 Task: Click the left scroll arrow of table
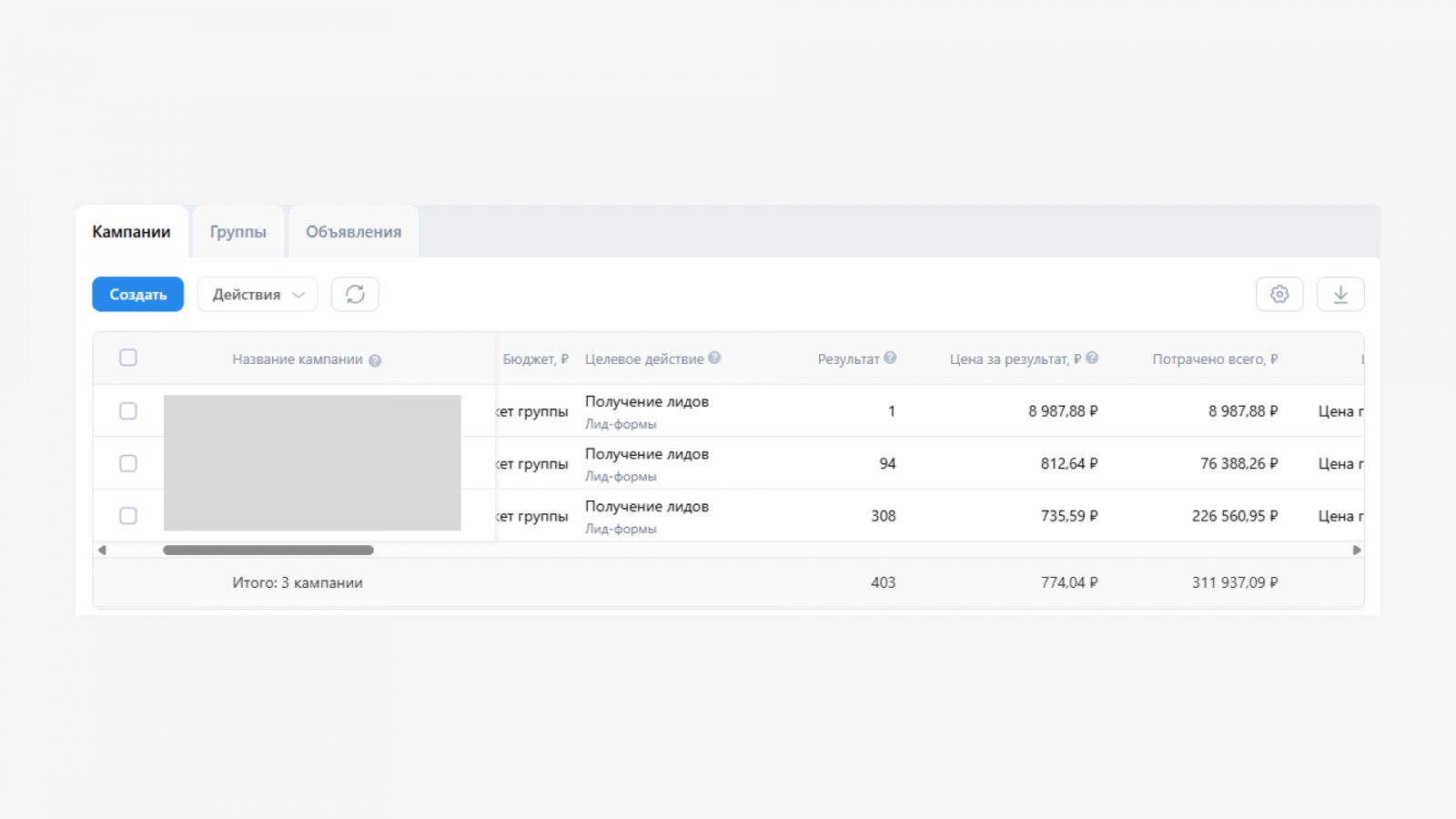click(x=102, y=550)
